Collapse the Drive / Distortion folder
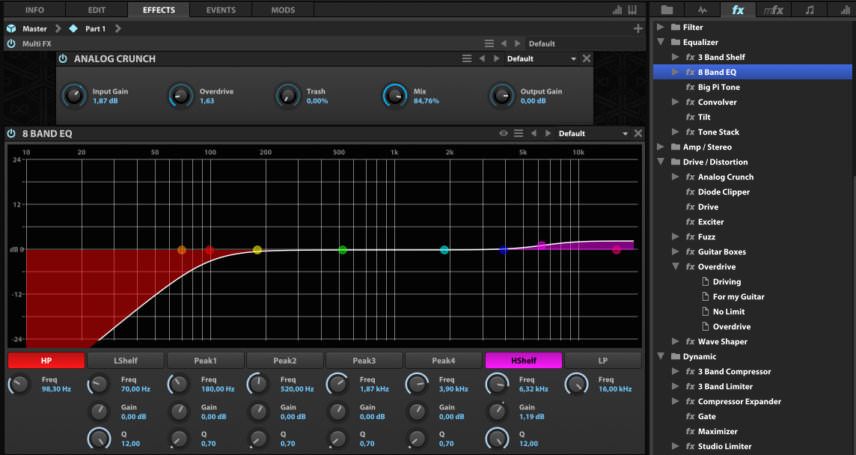Image resolution: width=856 pixels, height=455 pixels. pyautogui.click(x=661, y=162)
